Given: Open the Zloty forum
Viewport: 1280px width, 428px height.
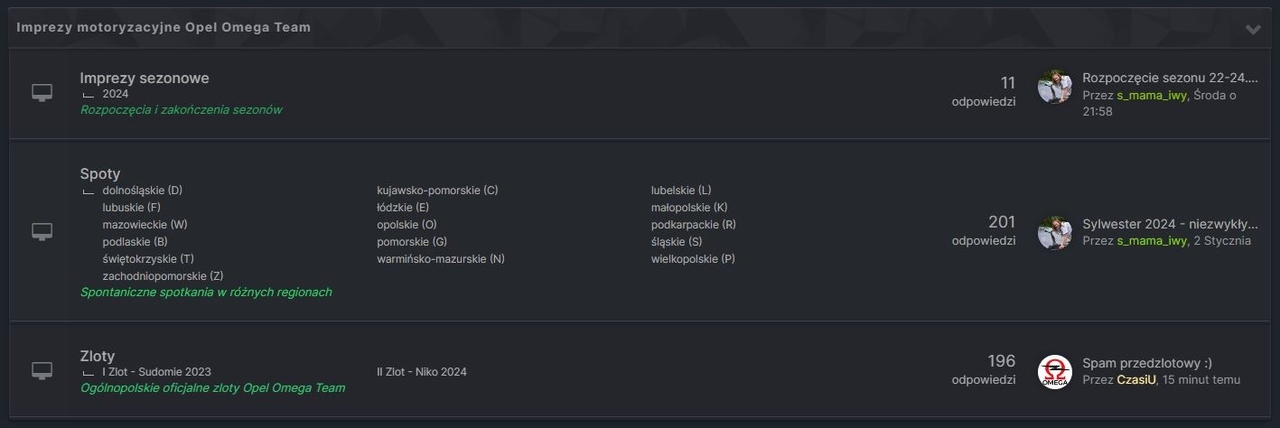Looking at the screenshot, I should pos(97,356).
